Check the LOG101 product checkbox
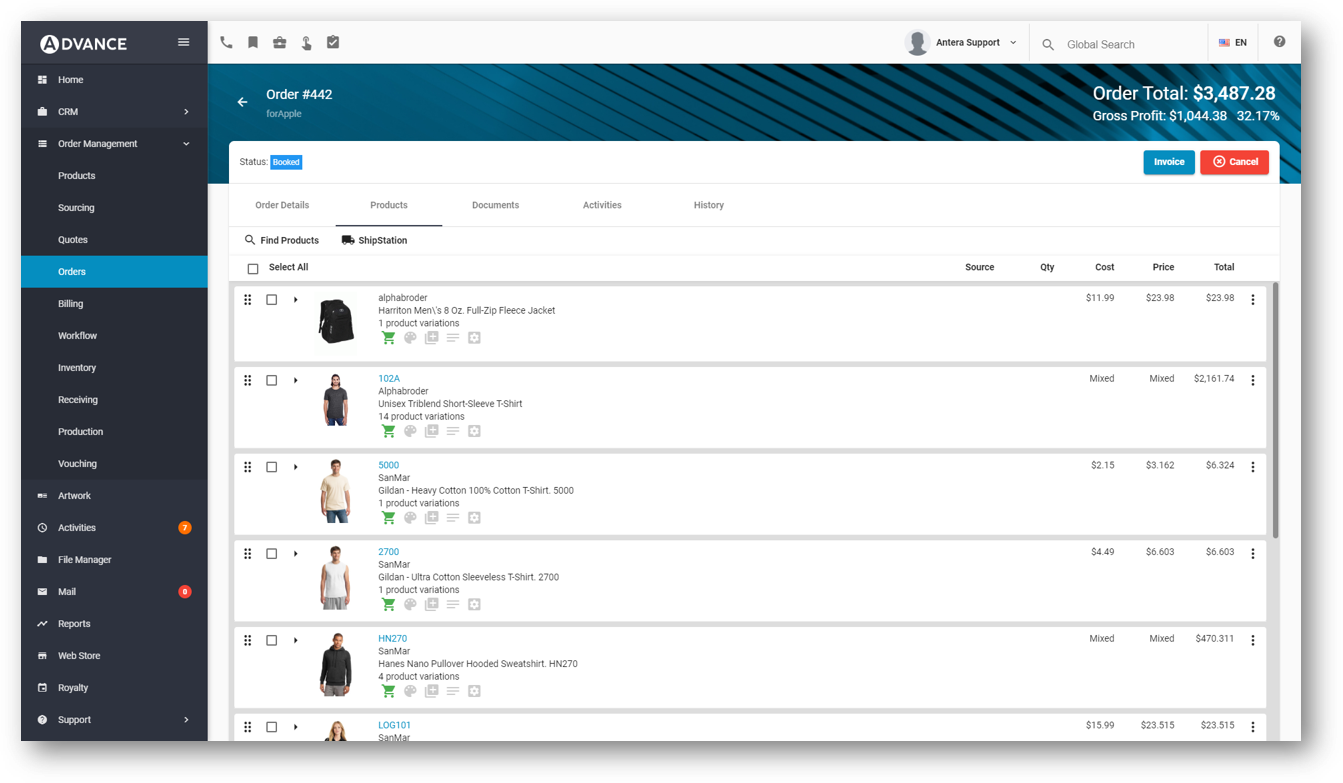This screenshot has height=783, width=1343. point(271,727)
